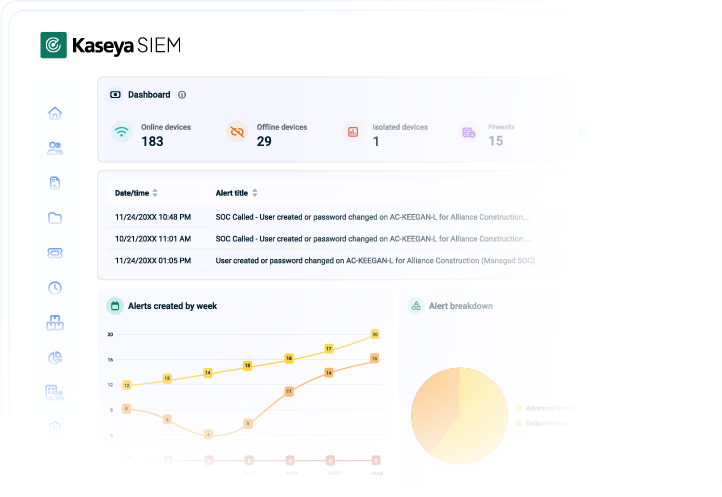Screen dimensions: 722x497
Task: Open the Home icon in sidebar
Action: pos(55,113)
